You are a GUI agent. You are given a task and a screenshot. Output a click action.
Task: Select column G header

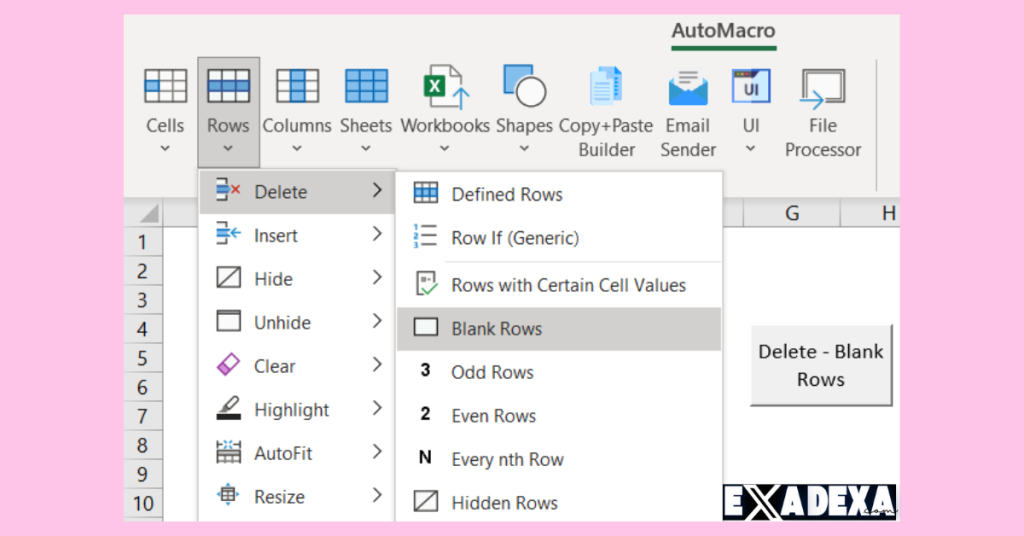(792, 213)
